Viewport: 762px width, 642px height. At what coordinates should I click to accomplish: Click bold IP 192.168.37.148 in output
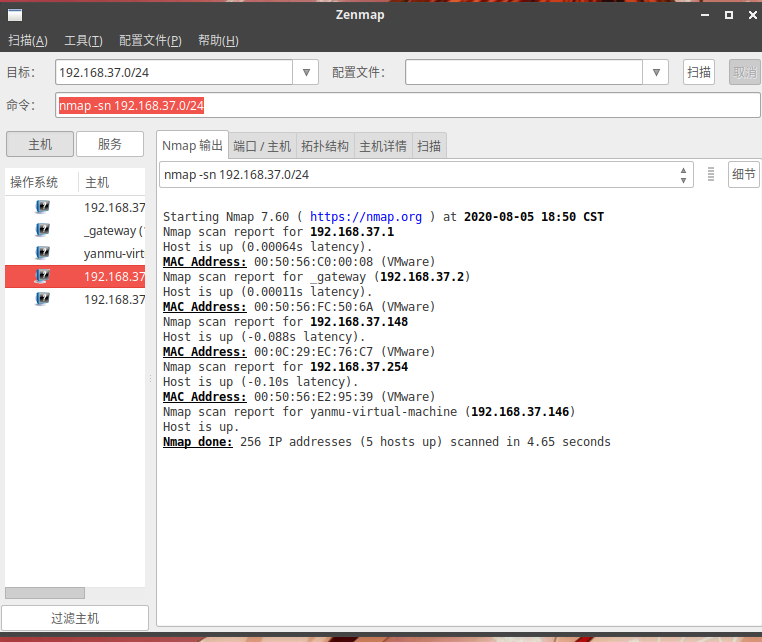pyautogui.click(x=359, y=322)
